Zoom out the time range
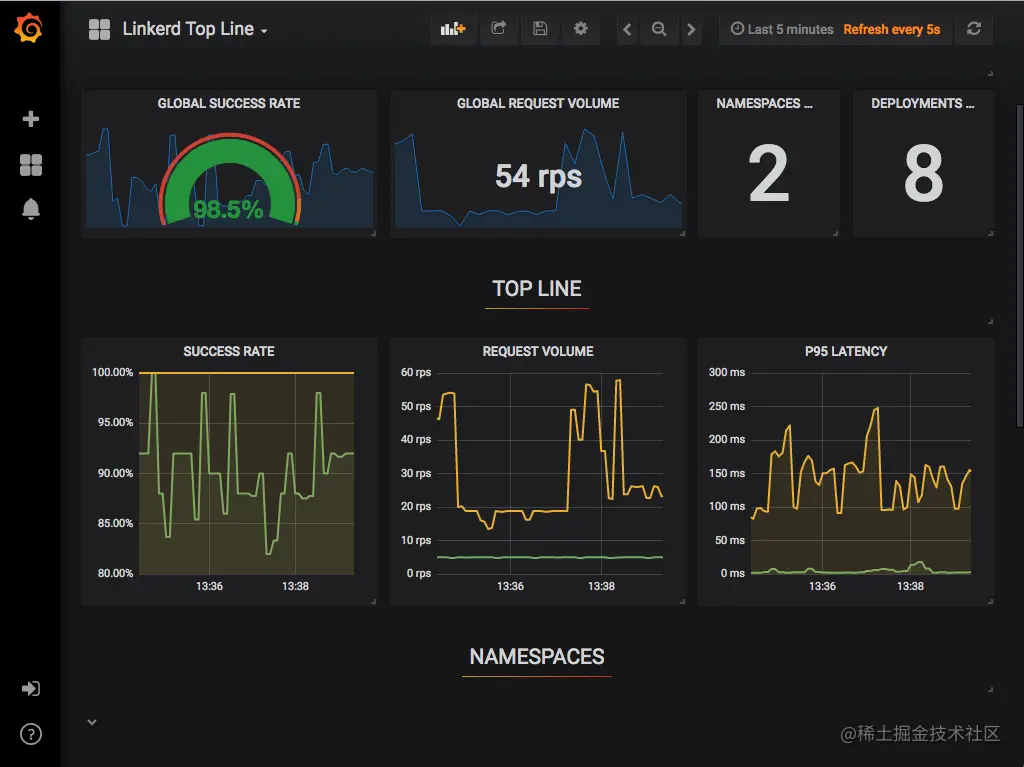 point(659,29)
